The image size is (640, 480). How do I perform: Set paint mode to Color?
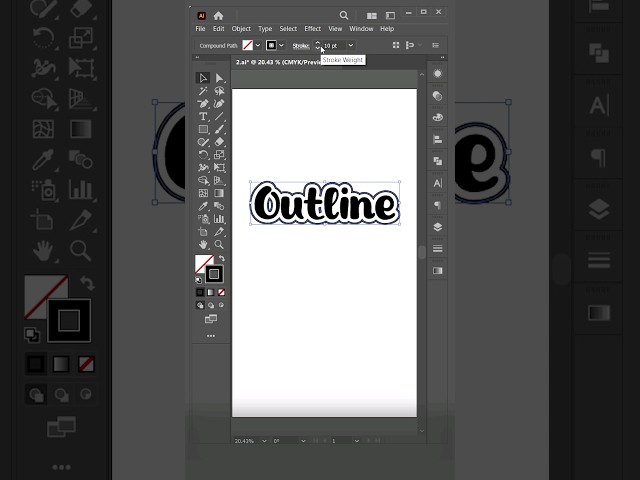click(200, 292)
